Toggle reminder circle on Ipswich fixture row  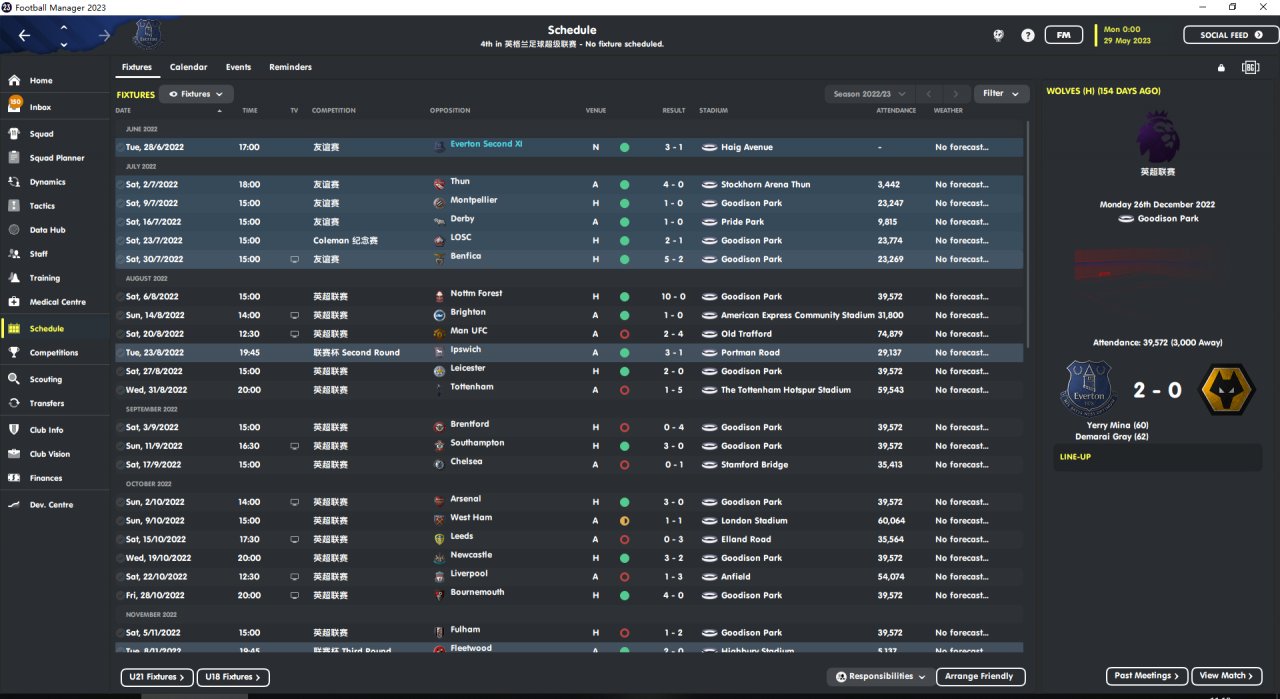pos(120,353)
